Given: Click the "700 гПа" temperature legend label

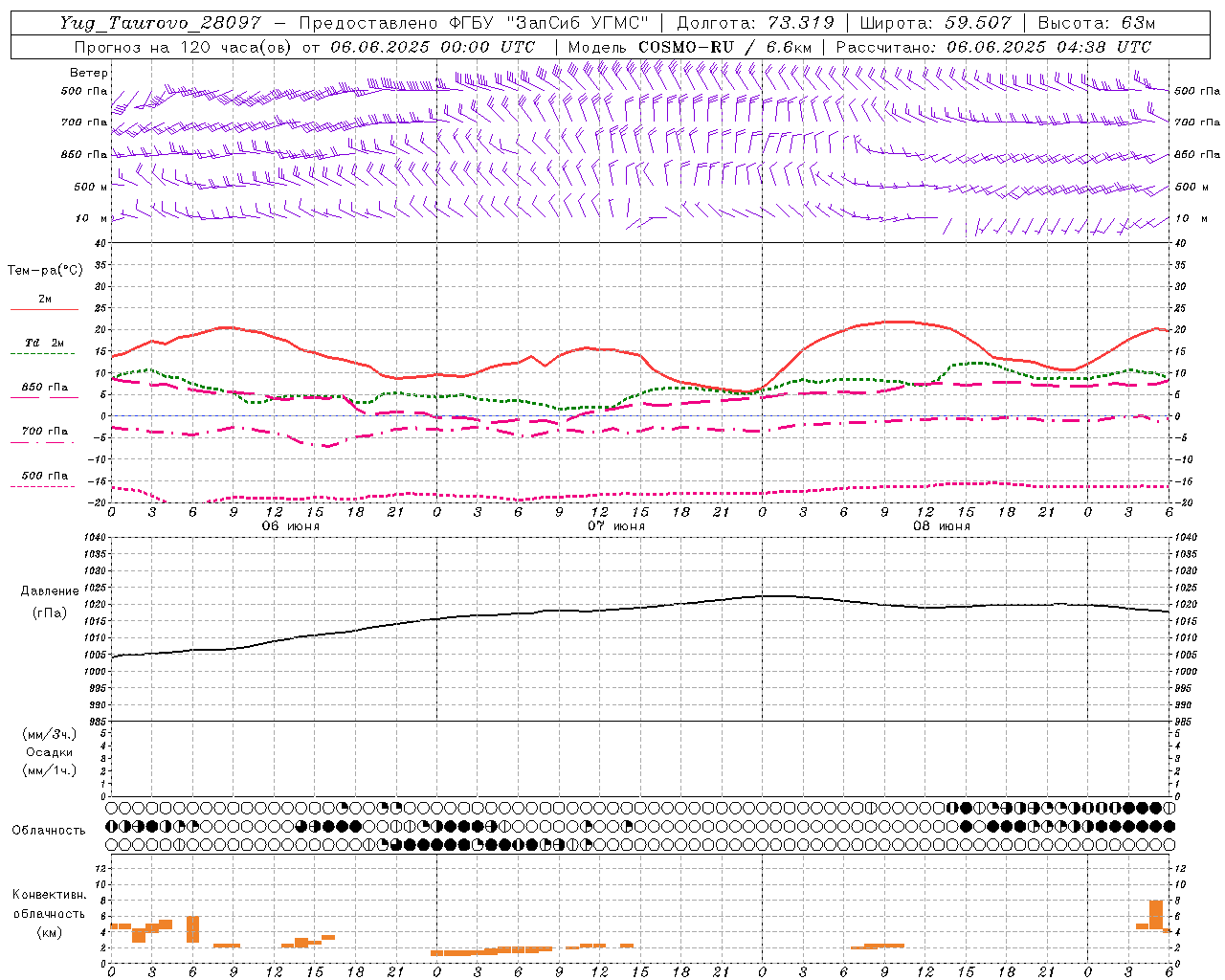Looking at the screenshot, I should click(45, 432).
